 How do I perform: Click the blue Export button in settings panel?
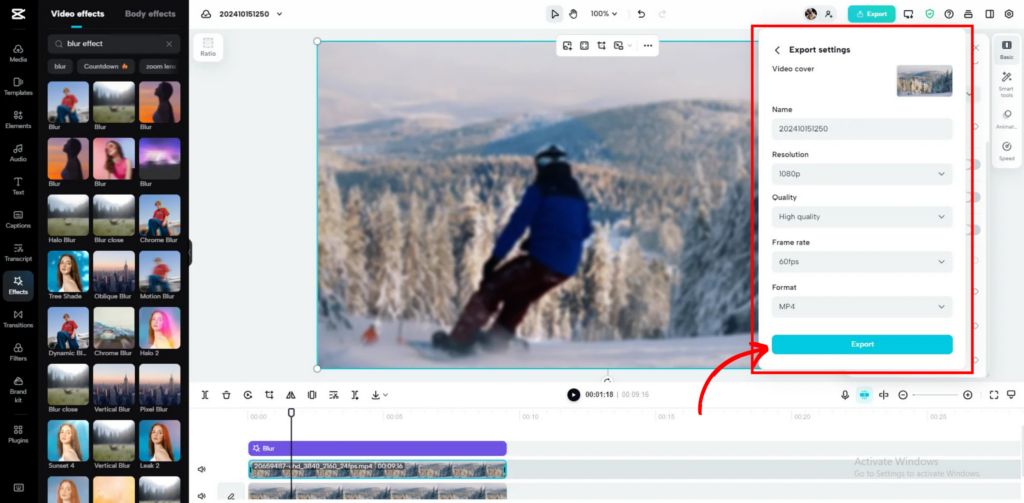tap(861, 344)
